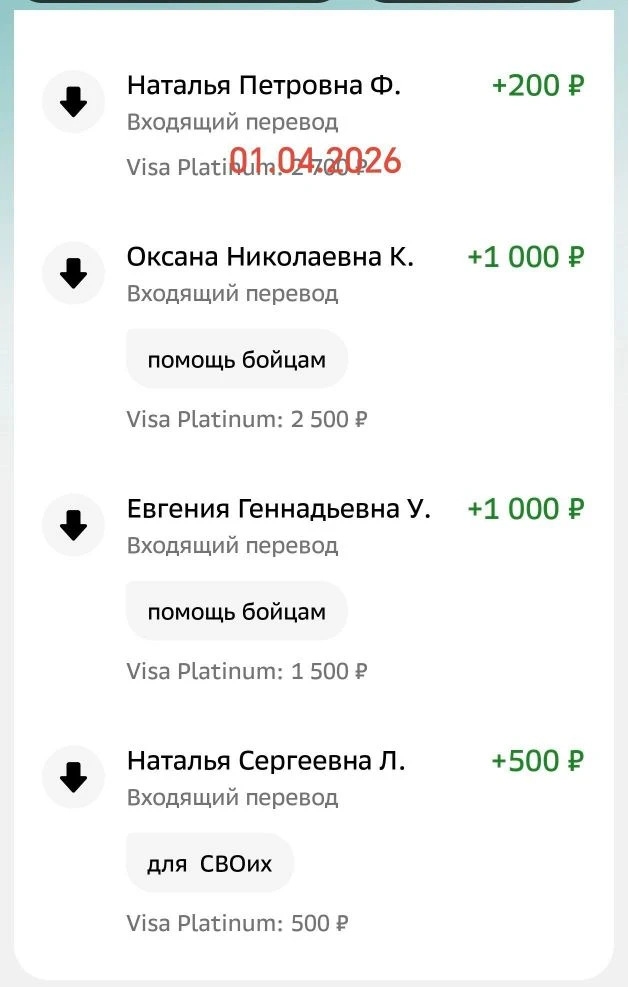The image size is (628, 987).
Task: Tap the +1 000 ₽ amount from Евгения
Action: click(525, 509)
